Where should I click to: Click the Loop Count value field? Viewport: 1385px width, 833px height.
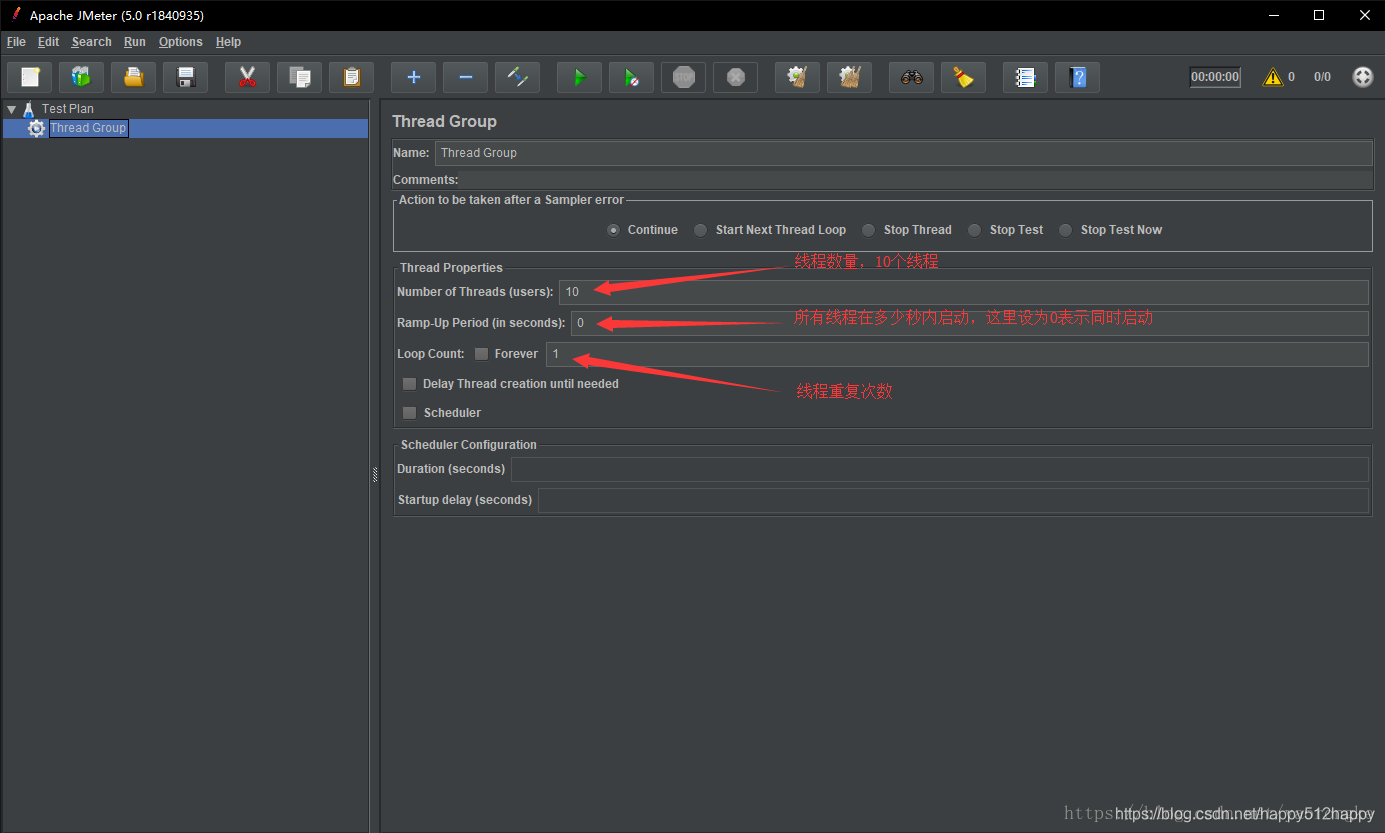click(x=957, y=354)
